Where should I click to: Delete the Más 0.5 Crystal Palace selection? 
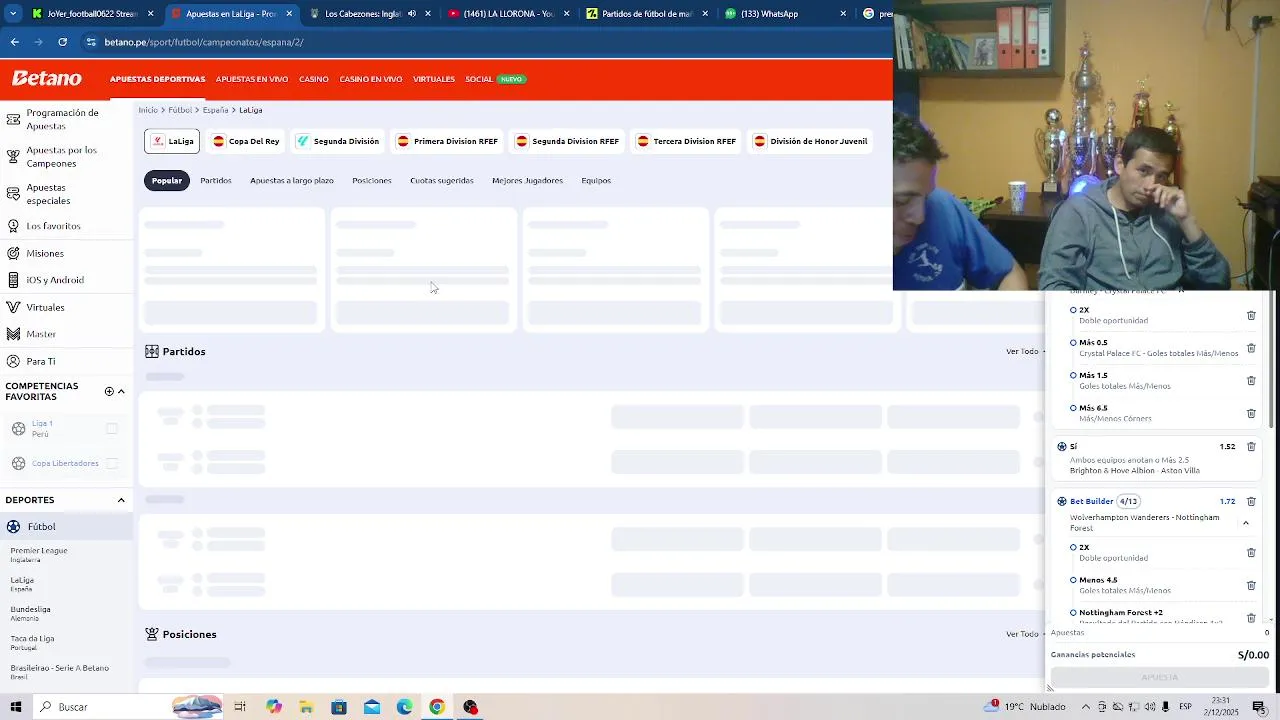pyautogui.click(x=1251, y=348)
